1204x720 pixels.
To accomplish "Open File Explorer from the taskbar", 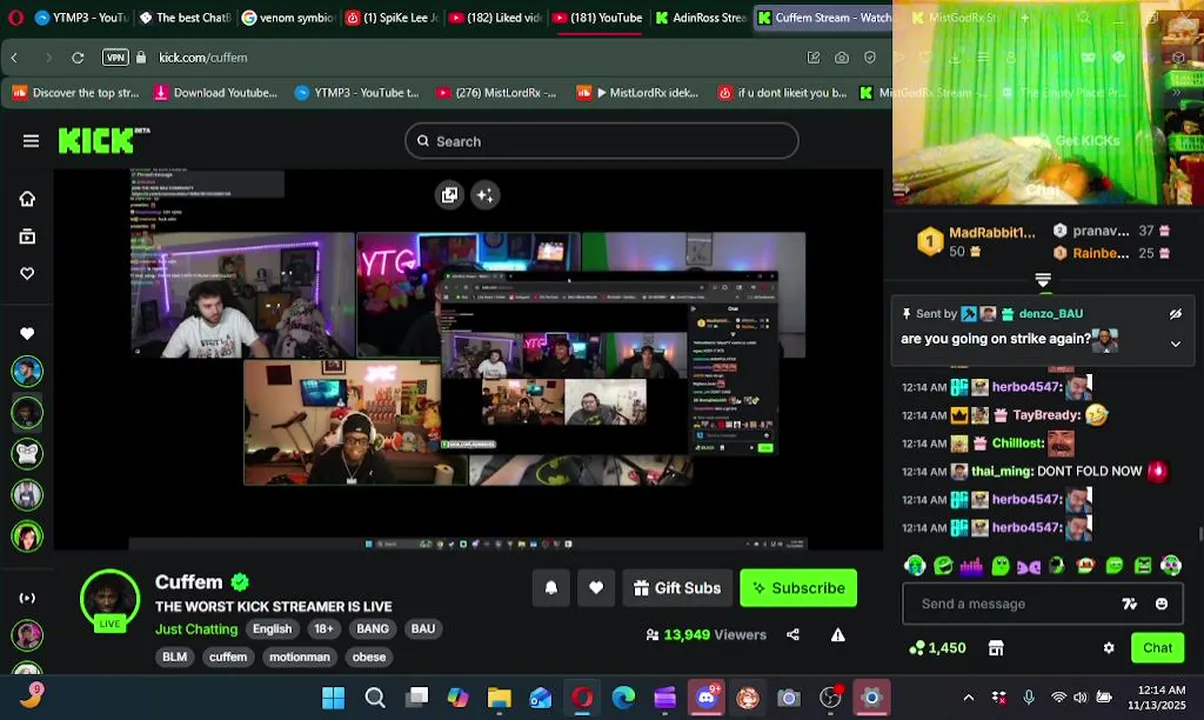I will point(499,697).
